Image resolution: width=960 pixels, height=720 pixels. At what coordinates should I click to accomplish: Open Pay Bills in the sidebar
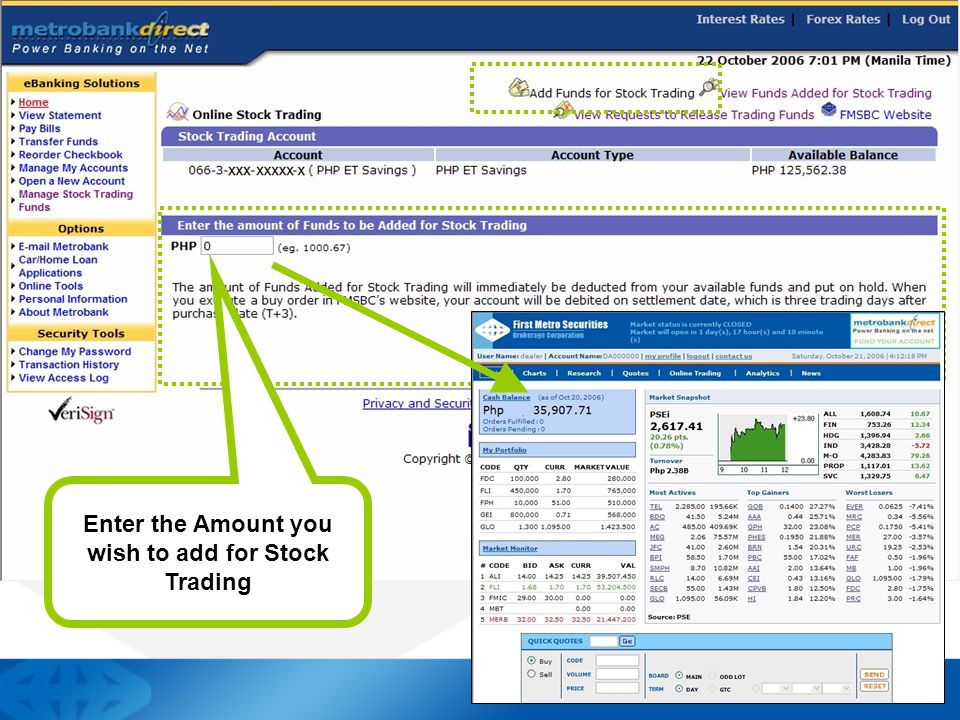point(39,129)
